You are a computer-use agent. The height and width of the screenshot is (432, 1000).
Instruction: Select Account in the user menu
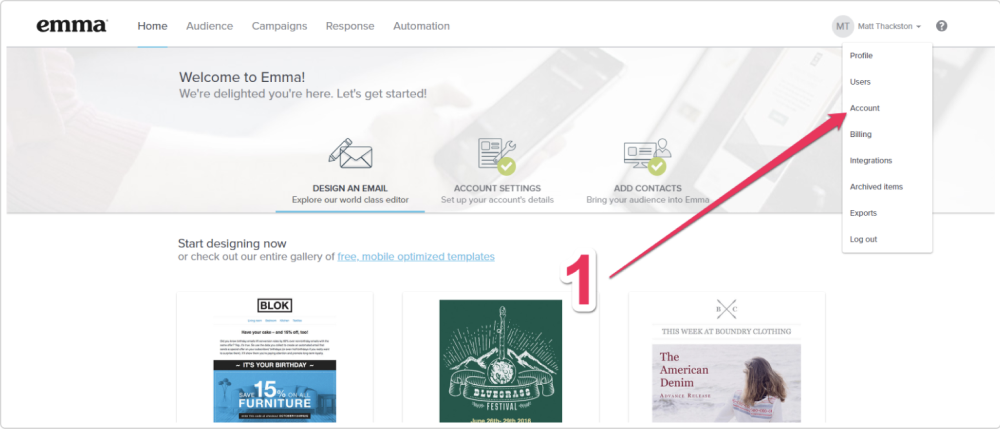[864, 108]
